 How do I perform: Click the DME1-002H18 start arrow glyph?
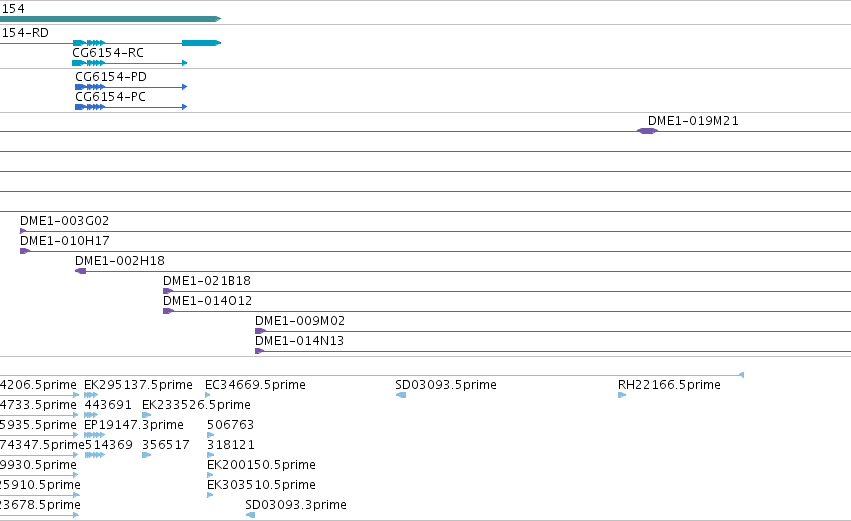point(80,271)
